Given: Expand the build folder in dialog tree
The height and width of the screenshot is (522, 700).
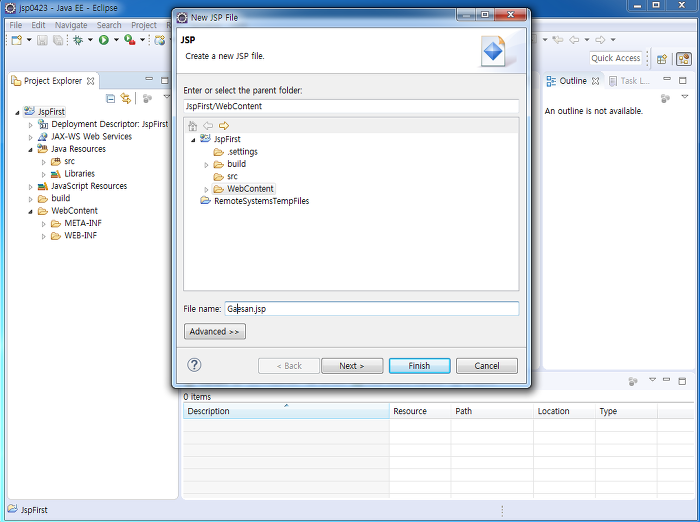Looking at the screenshot, I should 206,165.
